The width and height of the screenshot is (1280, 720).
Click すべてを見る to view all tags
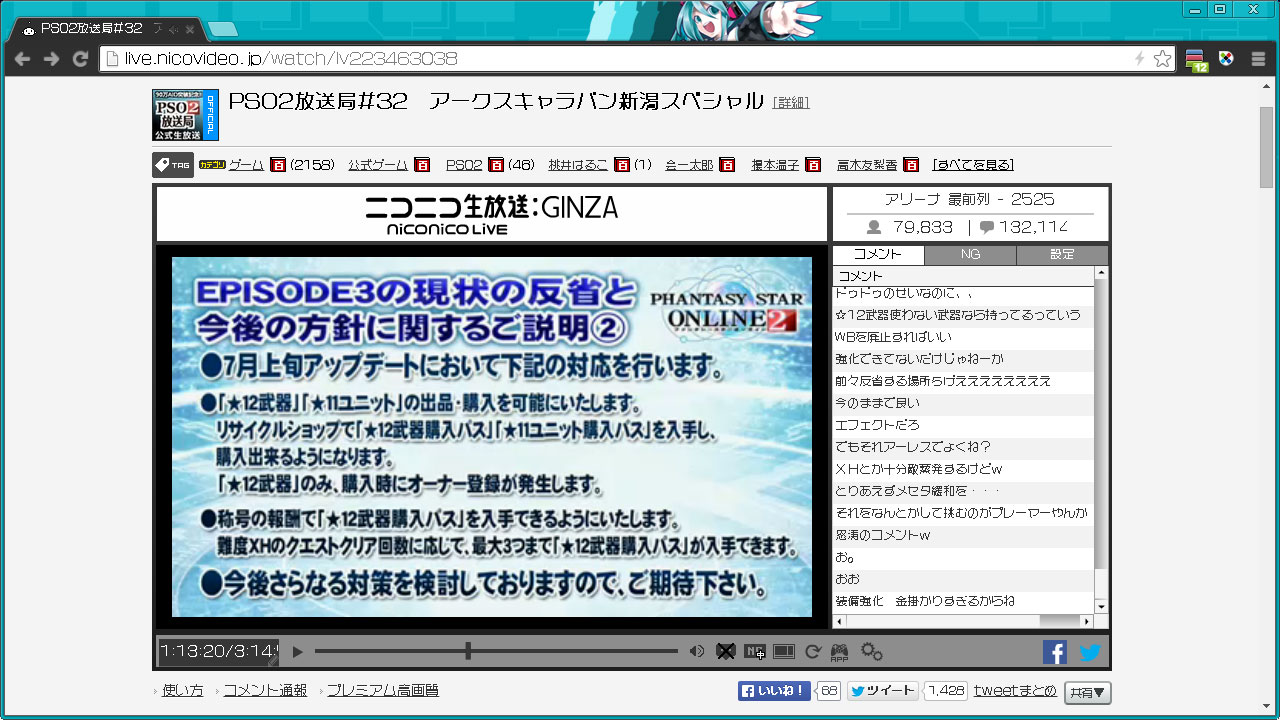[973, 165]
